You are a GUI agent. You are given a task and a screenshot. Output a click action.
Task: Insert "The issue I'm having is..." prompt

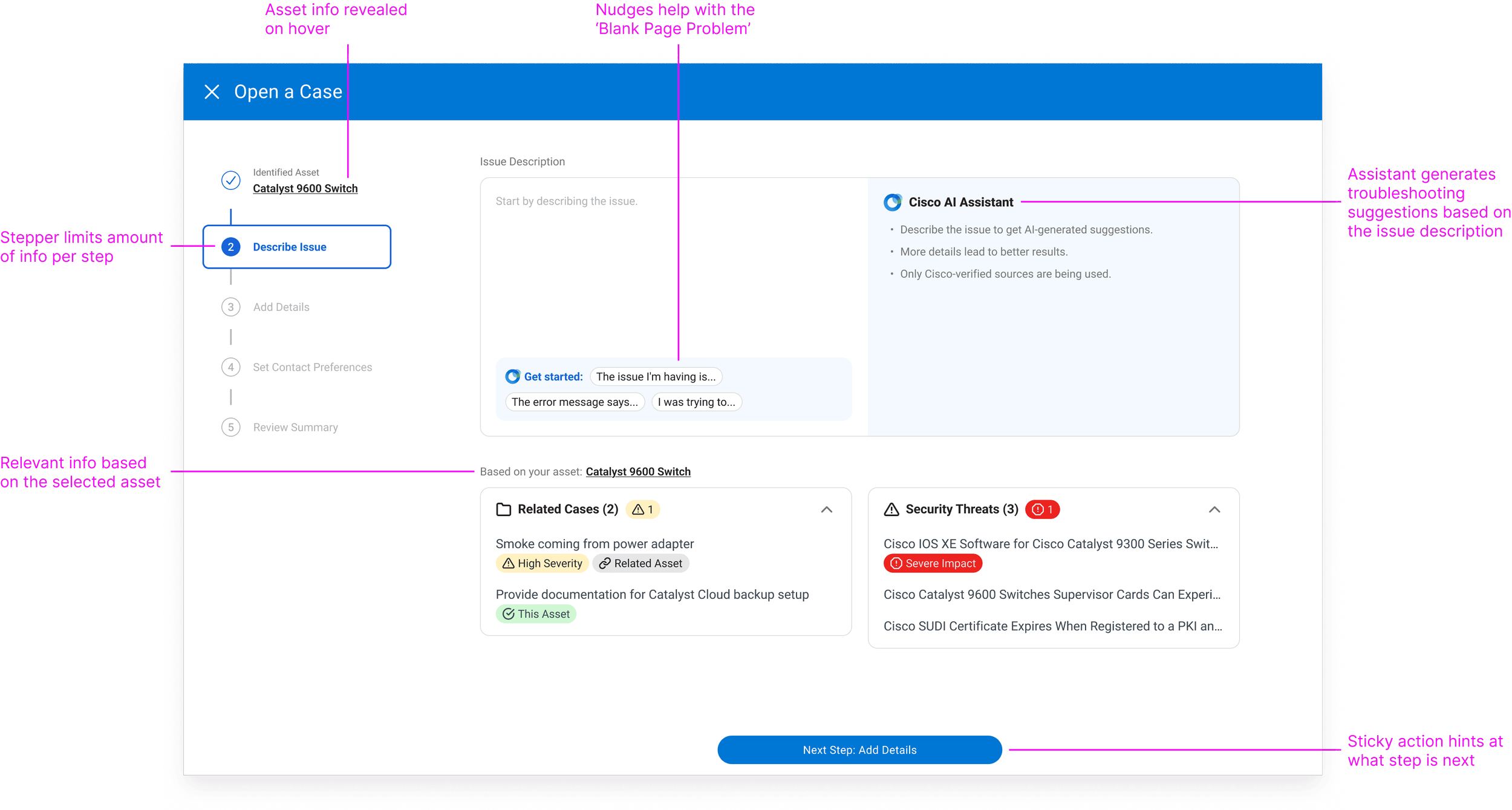(x=656, y=376)
